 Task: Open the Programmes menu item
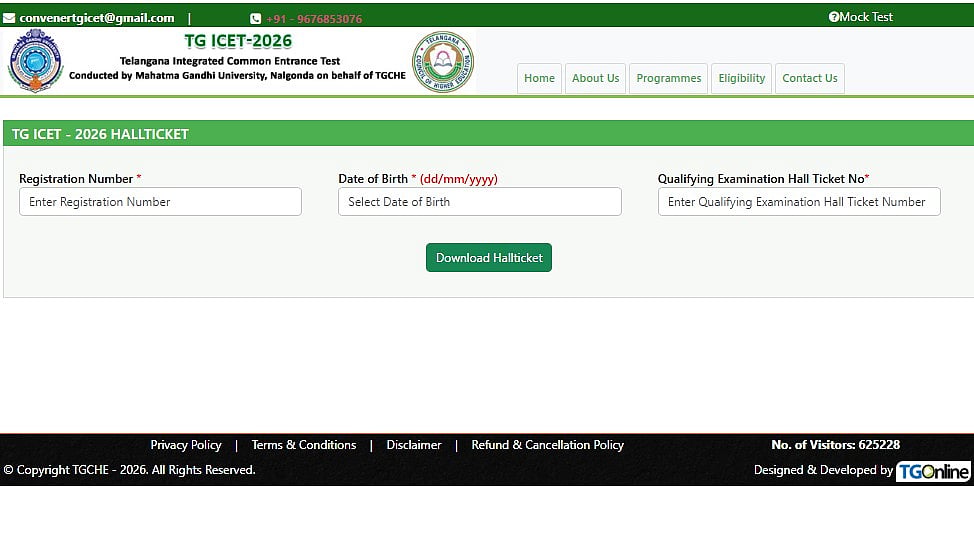(668, 78)
